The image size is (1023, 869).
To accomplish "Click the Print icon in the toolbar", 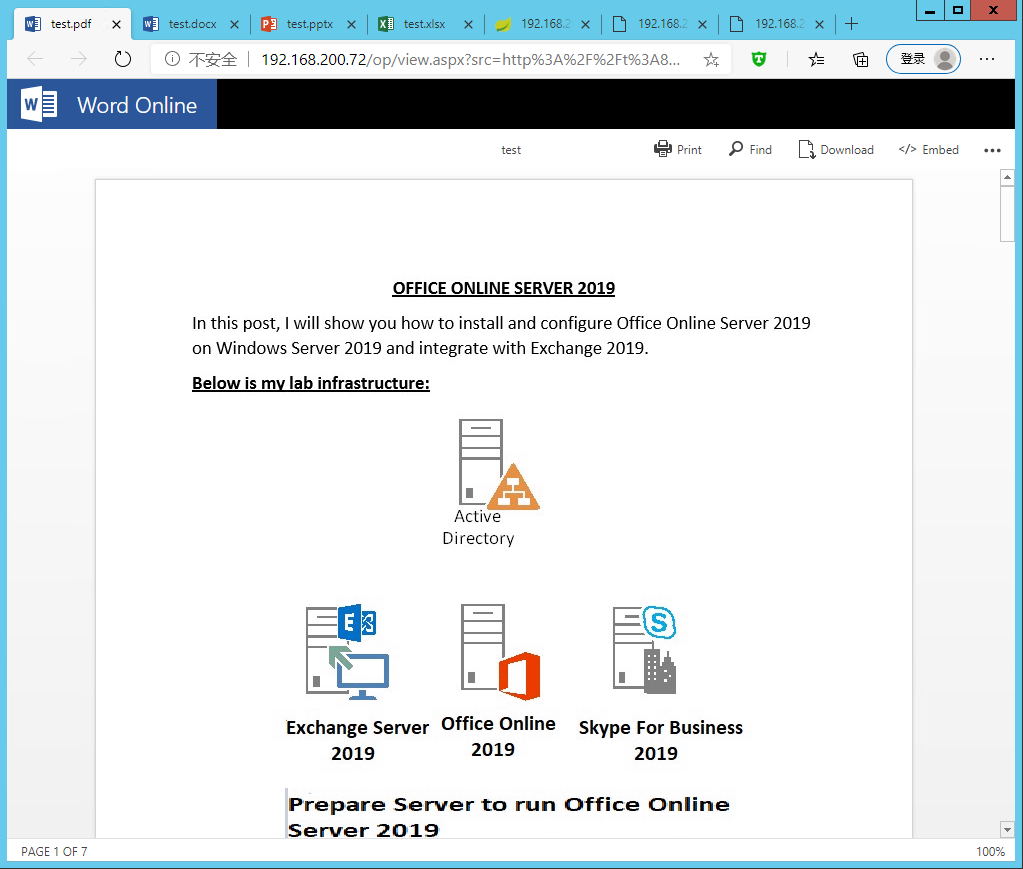I will point(662,149).
